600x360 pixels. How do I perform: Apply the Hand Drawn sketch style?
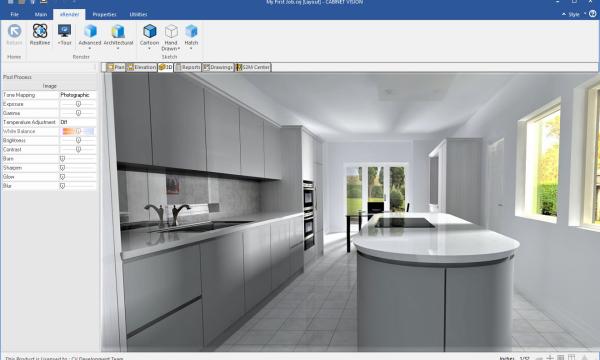(171, 37)
